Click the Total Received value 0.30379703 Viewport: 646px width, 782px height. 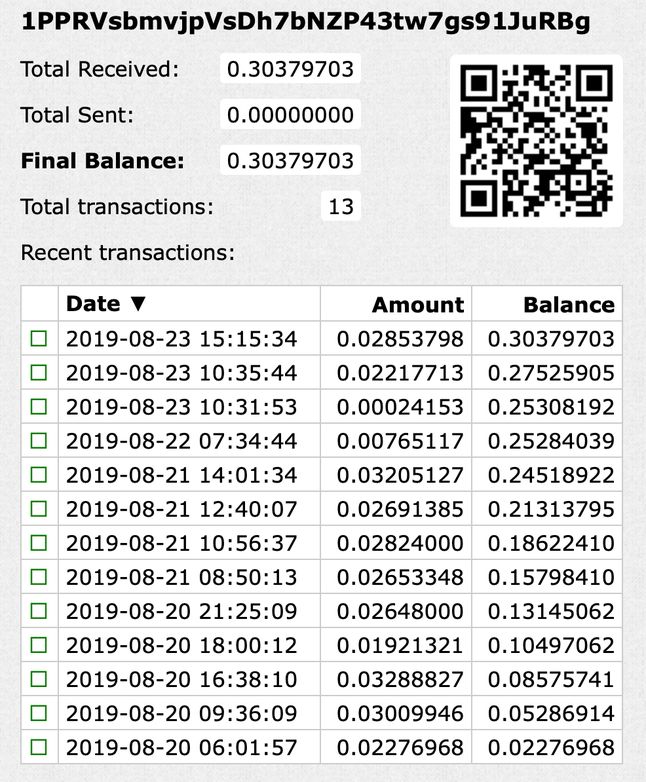pos(290,69)
